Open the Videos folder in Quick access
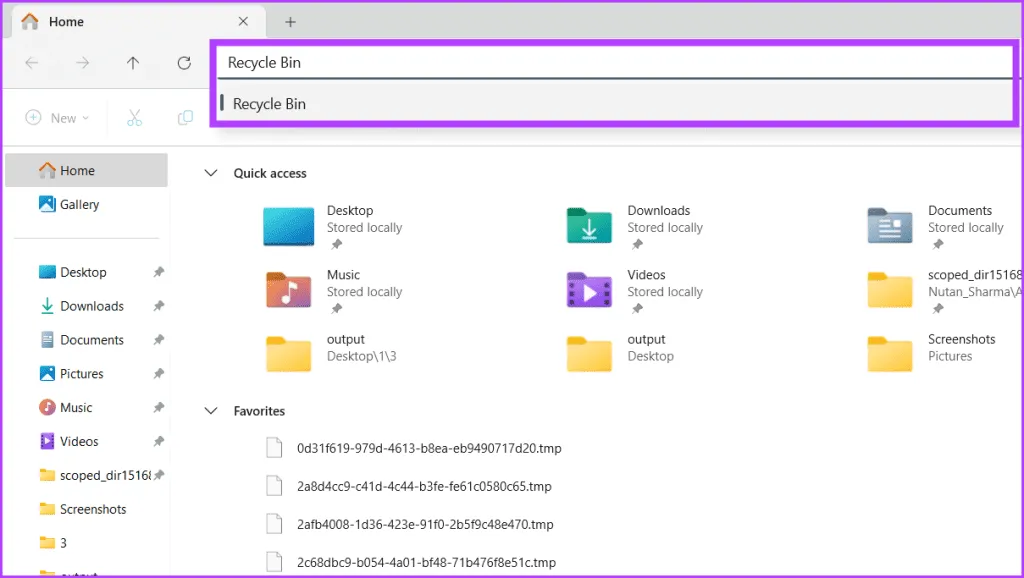 [589, 290]
